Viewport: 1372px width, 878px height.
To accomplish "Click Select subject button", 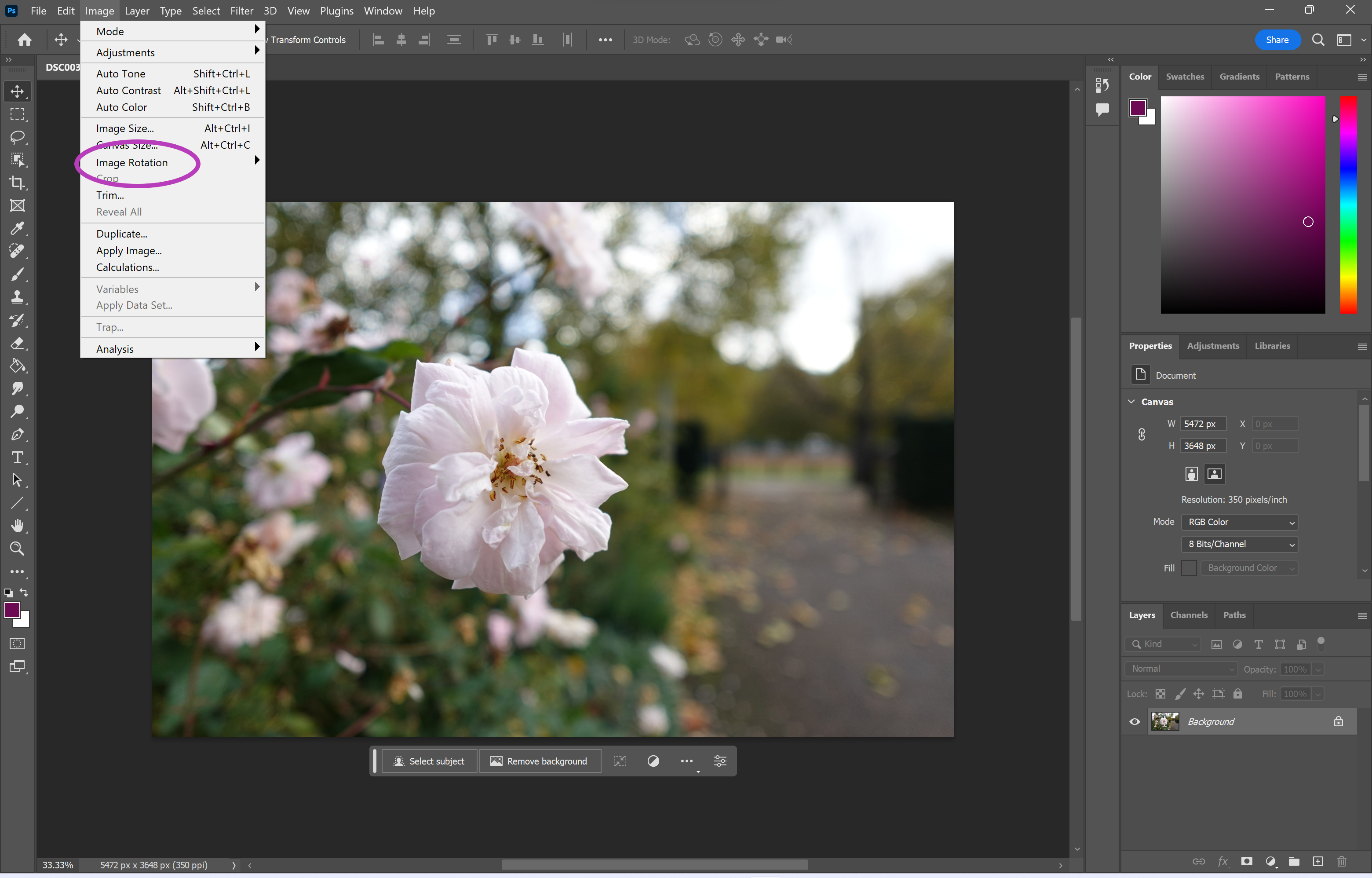I will (x=429, y=761).
